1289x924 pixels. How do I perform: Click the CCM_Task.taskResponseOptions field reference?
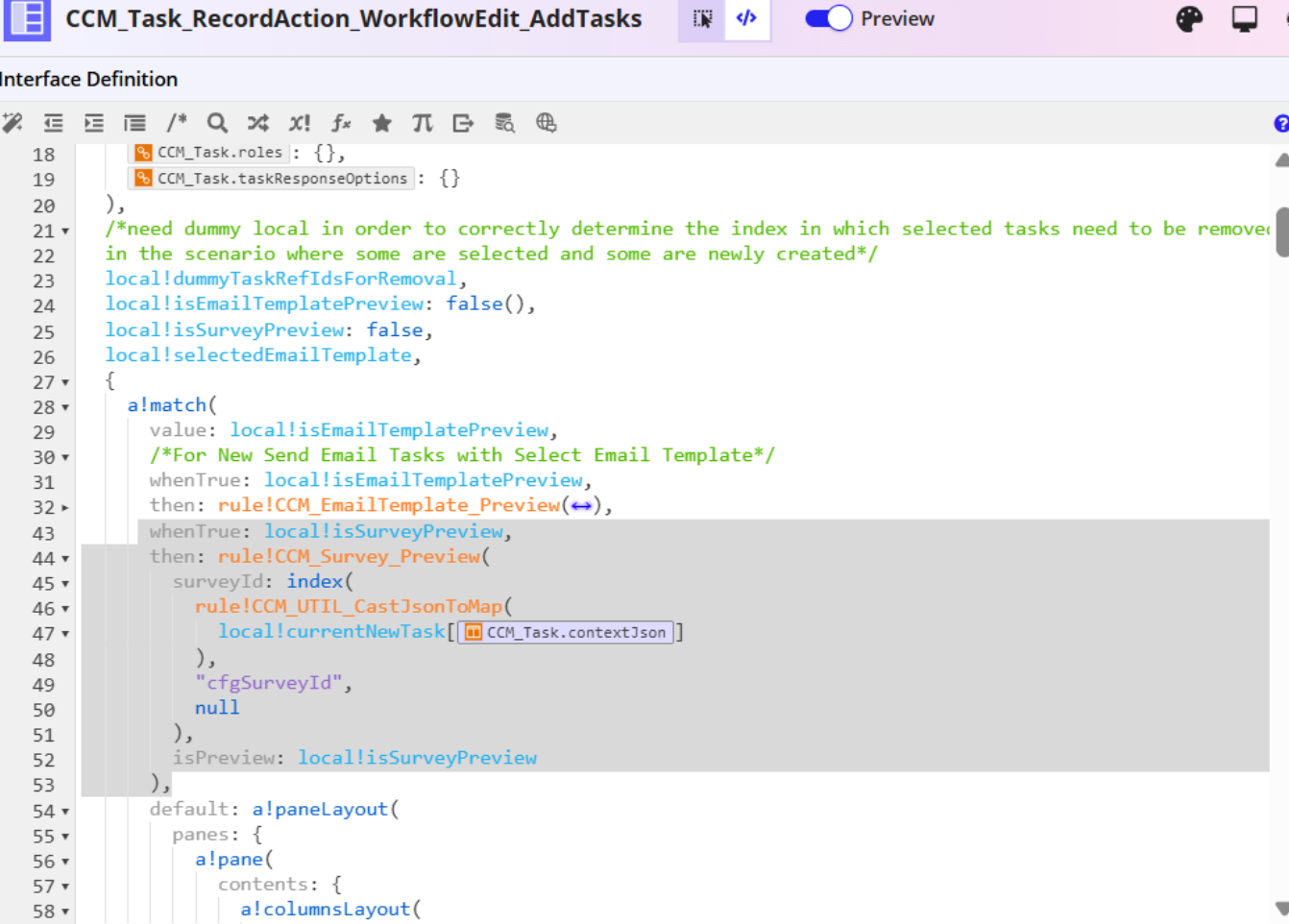pyautogui.click(x=272, y=178)
